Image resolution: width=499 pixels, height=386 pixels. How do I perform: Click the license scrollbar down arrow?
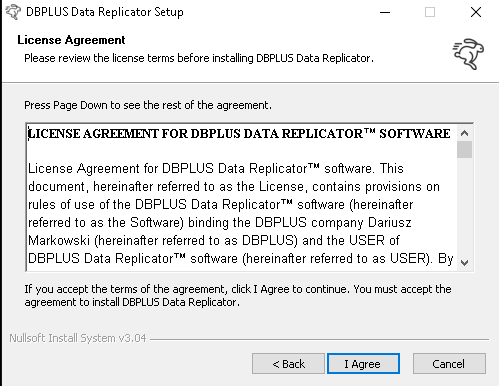(x=464, y=263)
